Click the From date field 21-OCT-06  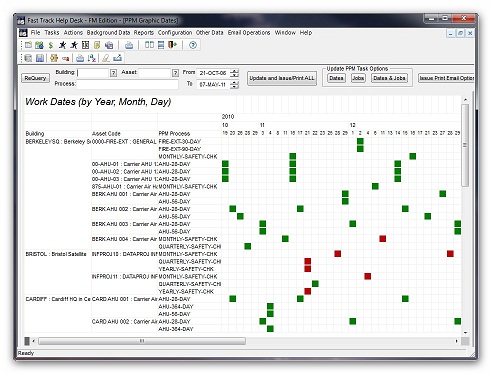point(213,73)
